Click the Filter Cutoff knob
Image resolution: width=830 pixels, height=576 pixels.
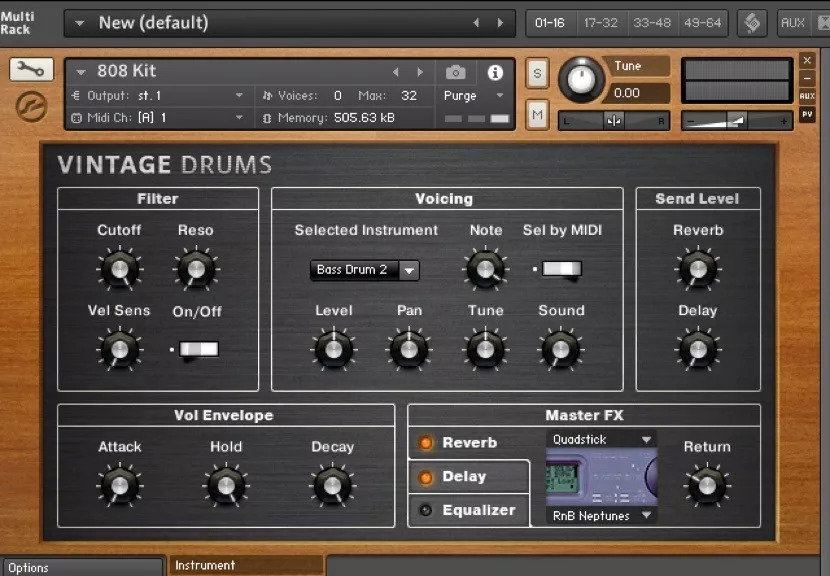click(x=119, y=269)
